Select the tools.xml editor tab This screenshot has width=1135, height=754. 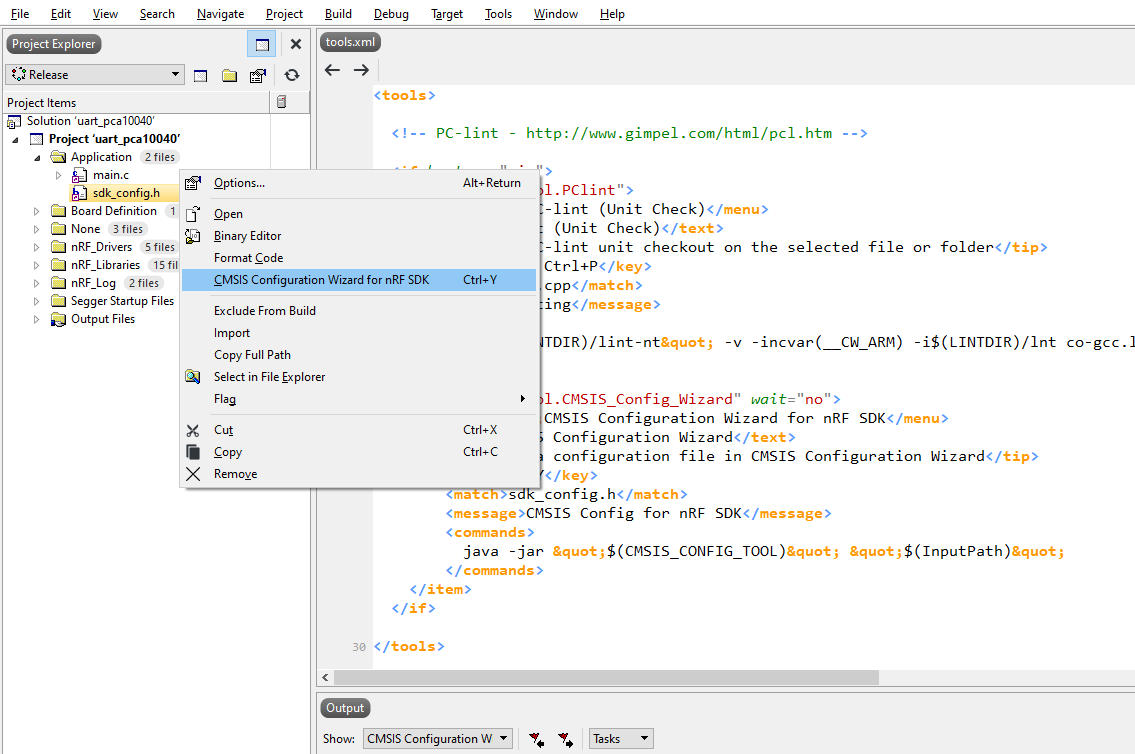point(350,42)
